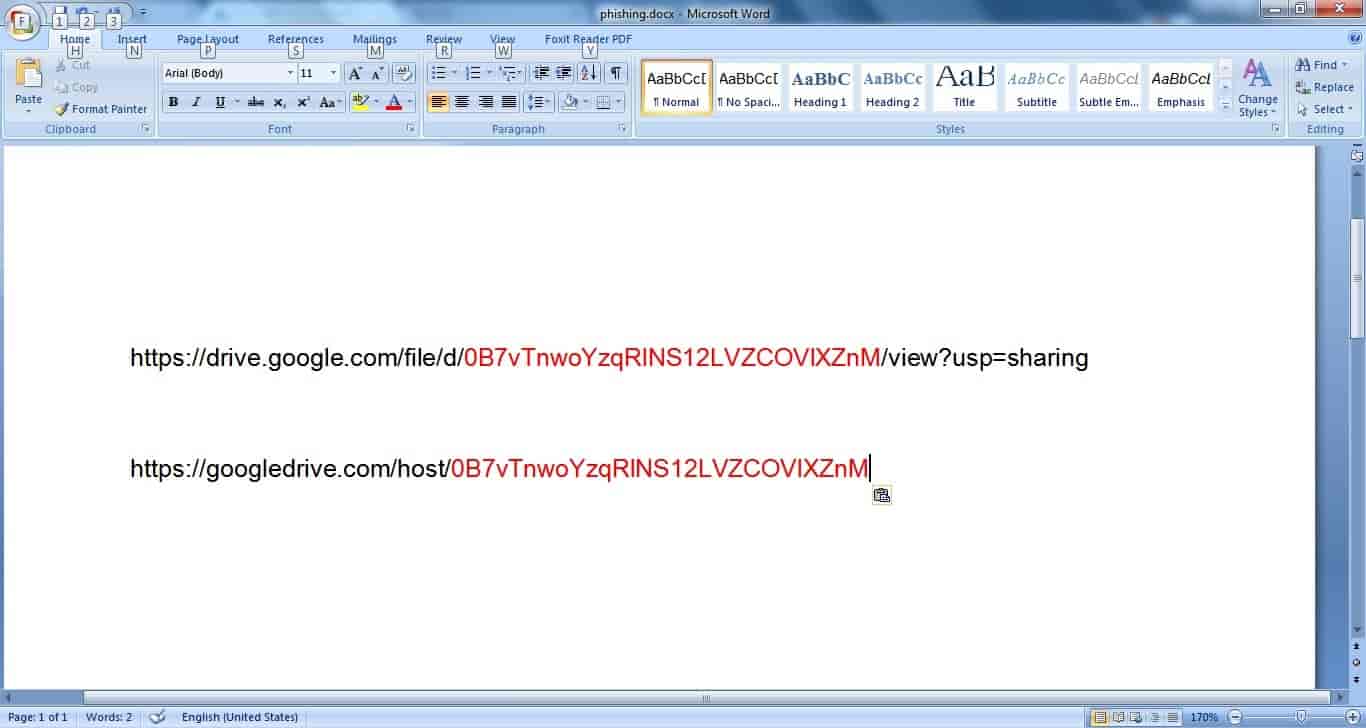Apply the text highlight color
This screenshot has width=1366, height=728.
tap(360, 102)
